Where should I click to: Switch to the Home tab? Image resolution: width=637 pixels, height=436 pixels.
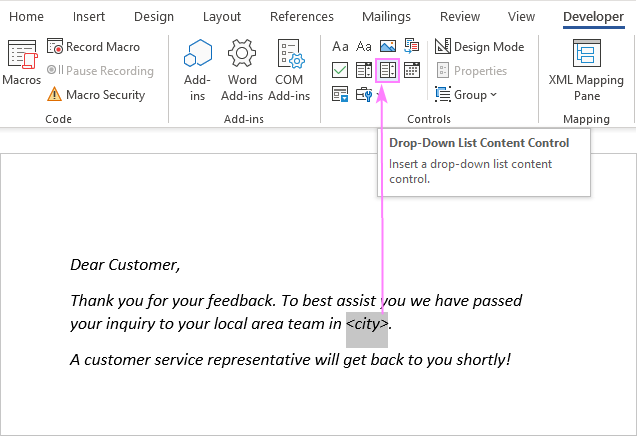pyautogui.click(x=26, y=17)
